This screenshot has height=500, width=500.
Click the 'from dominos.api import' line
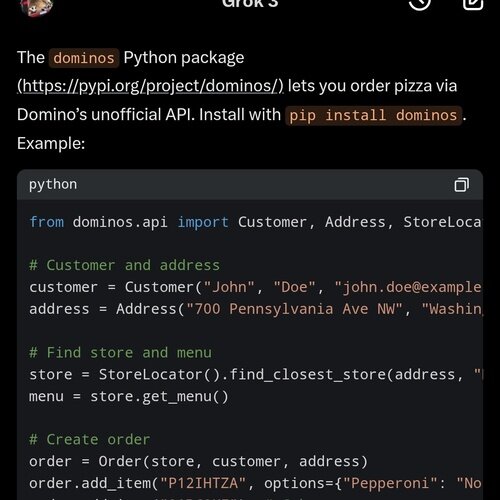click(x=255, y=222)
